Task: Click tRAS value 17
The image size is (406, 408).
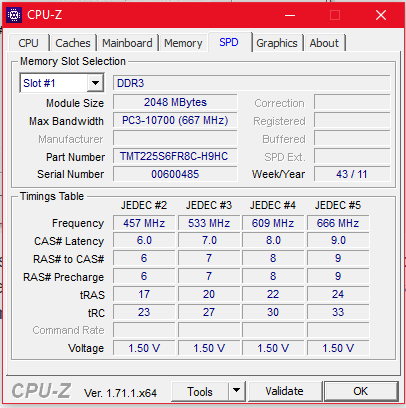Action: (144, 294)
